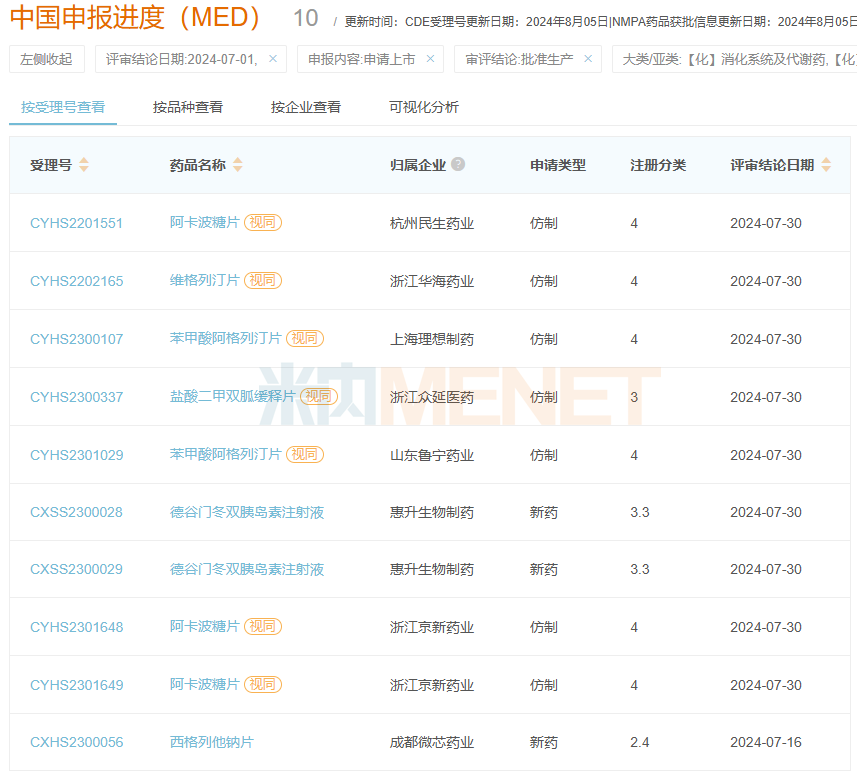This screenshot has height=776, width=857.
Task: Open acceptance number CYHS2201551
Action: pyautogui.click(x=76, y=223)
